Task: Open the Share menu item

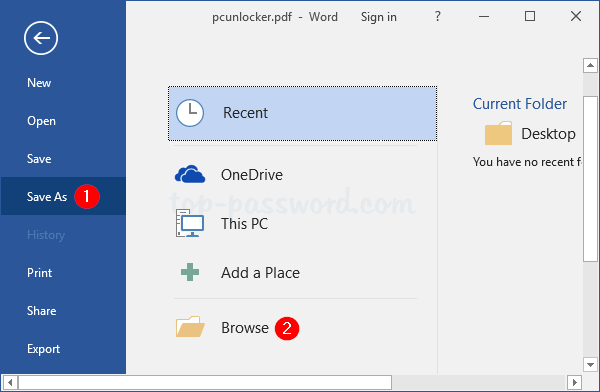Action: coord(41,311)
